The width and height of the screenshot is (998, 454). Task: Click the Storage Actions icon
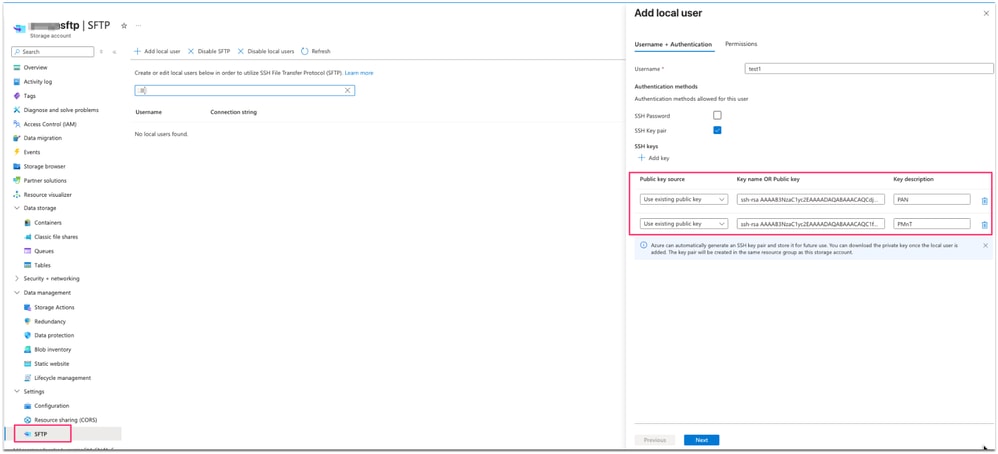coord(27,307)
